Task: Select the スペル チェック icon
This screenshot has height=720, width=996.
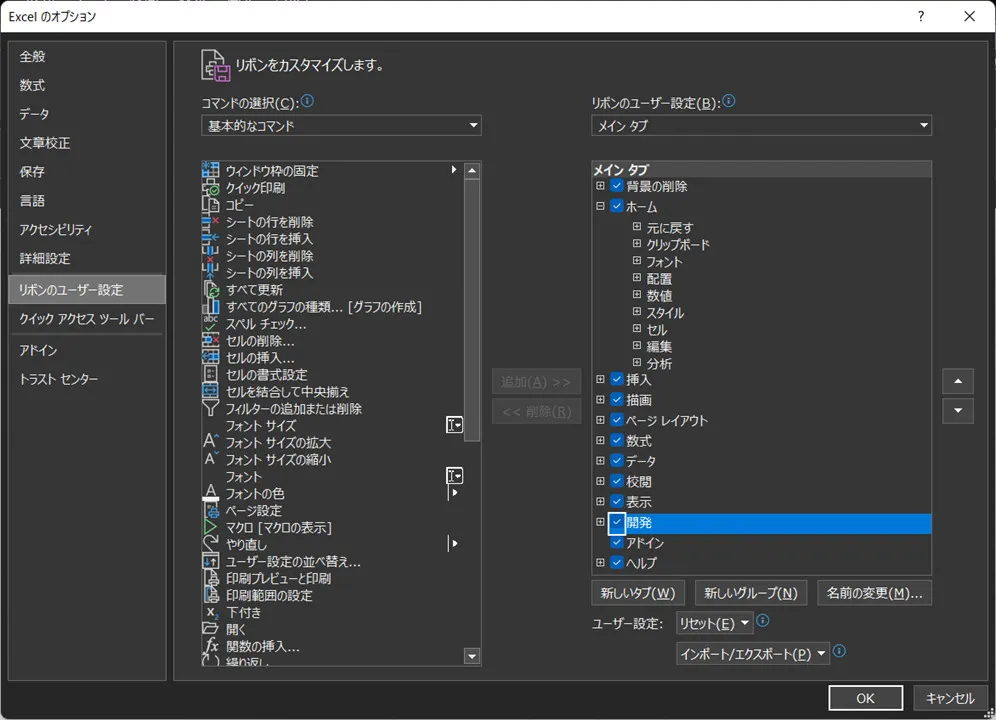Action: pos(210,324)
